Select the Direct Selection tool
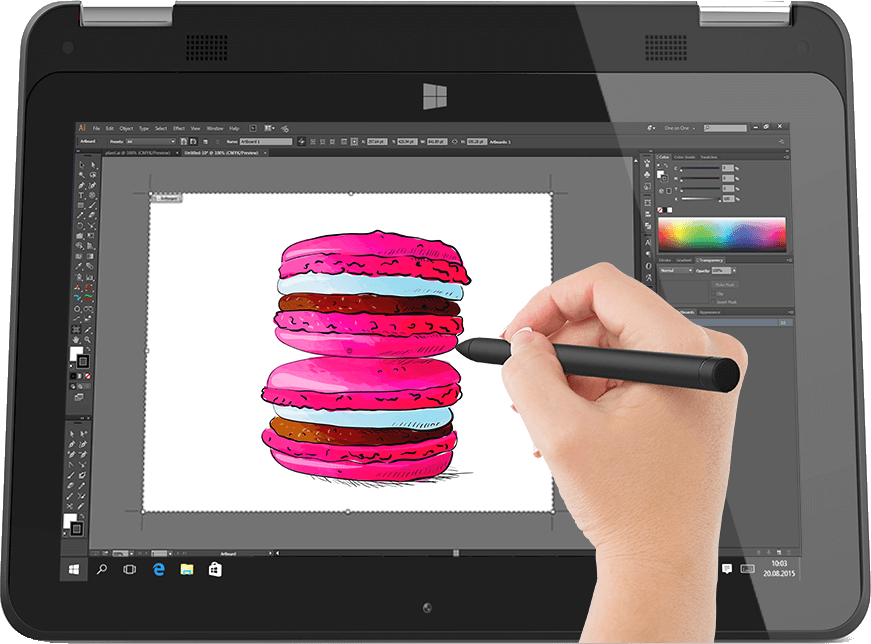871x644 pixels. pos(93,164)
